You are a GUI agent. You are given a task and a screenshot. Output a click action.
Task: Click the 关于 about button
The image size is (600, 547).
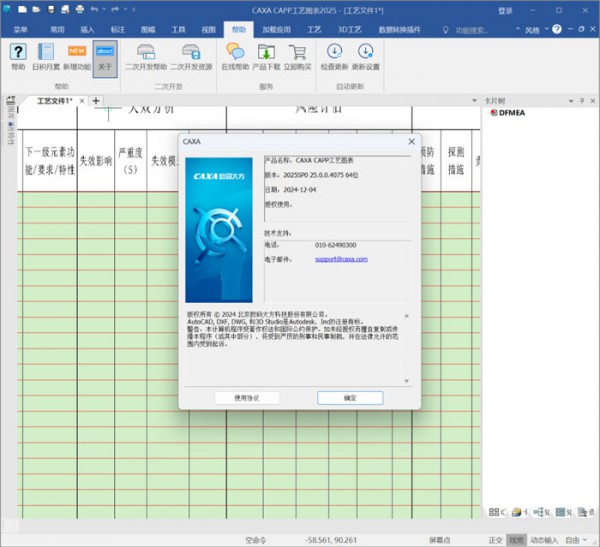coord(105,59)
